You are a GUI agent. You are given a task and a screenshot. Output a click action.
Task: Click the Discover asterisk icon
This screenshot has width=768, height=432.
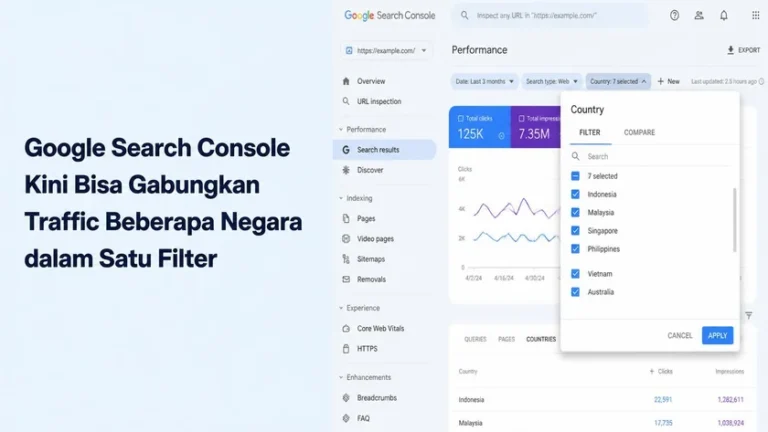point(346,170)
